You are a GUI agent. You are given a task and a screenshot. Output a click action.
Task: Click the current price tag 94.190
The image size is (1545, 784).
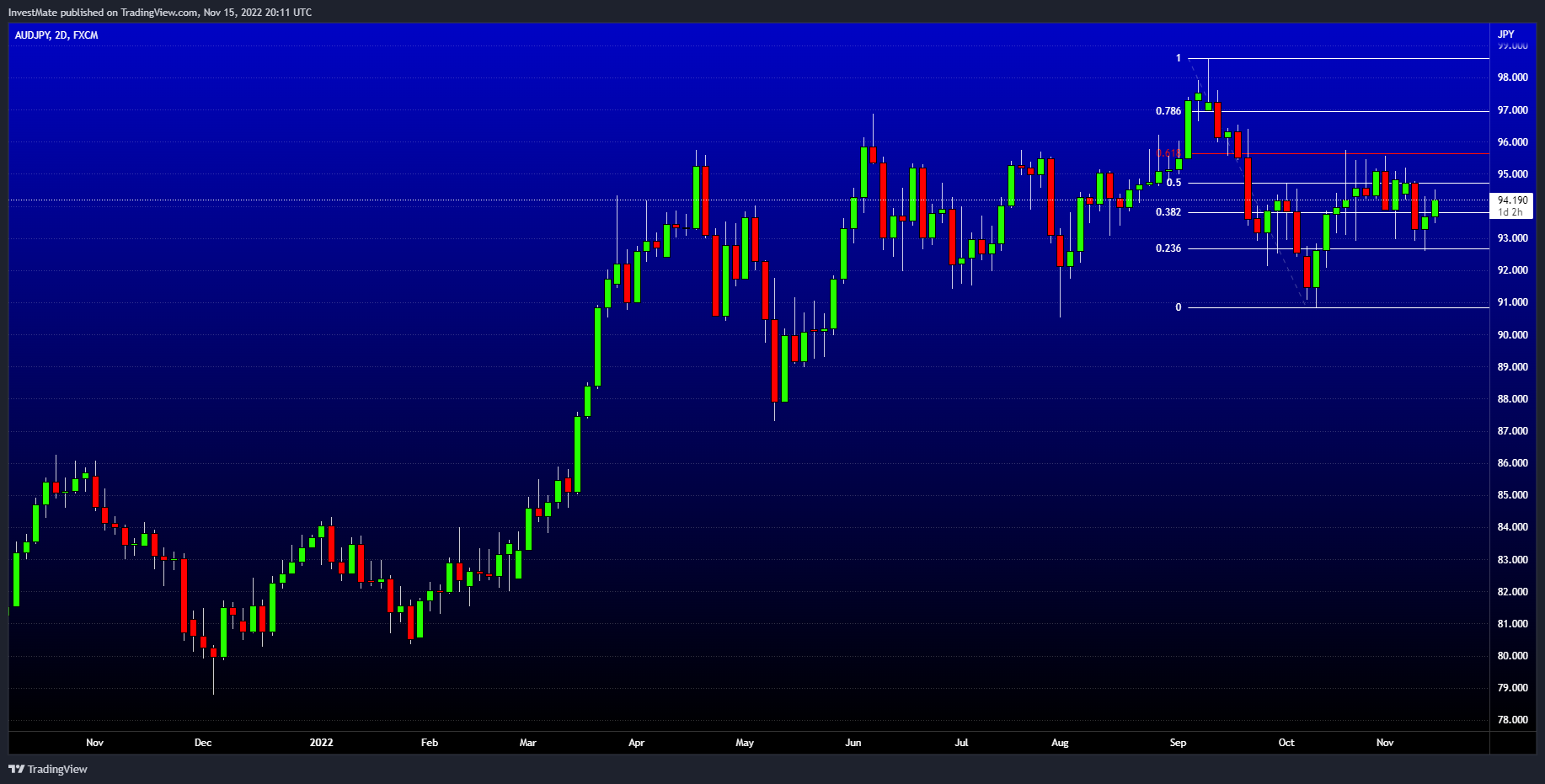pyautogui.click(x=1512, y=200)
